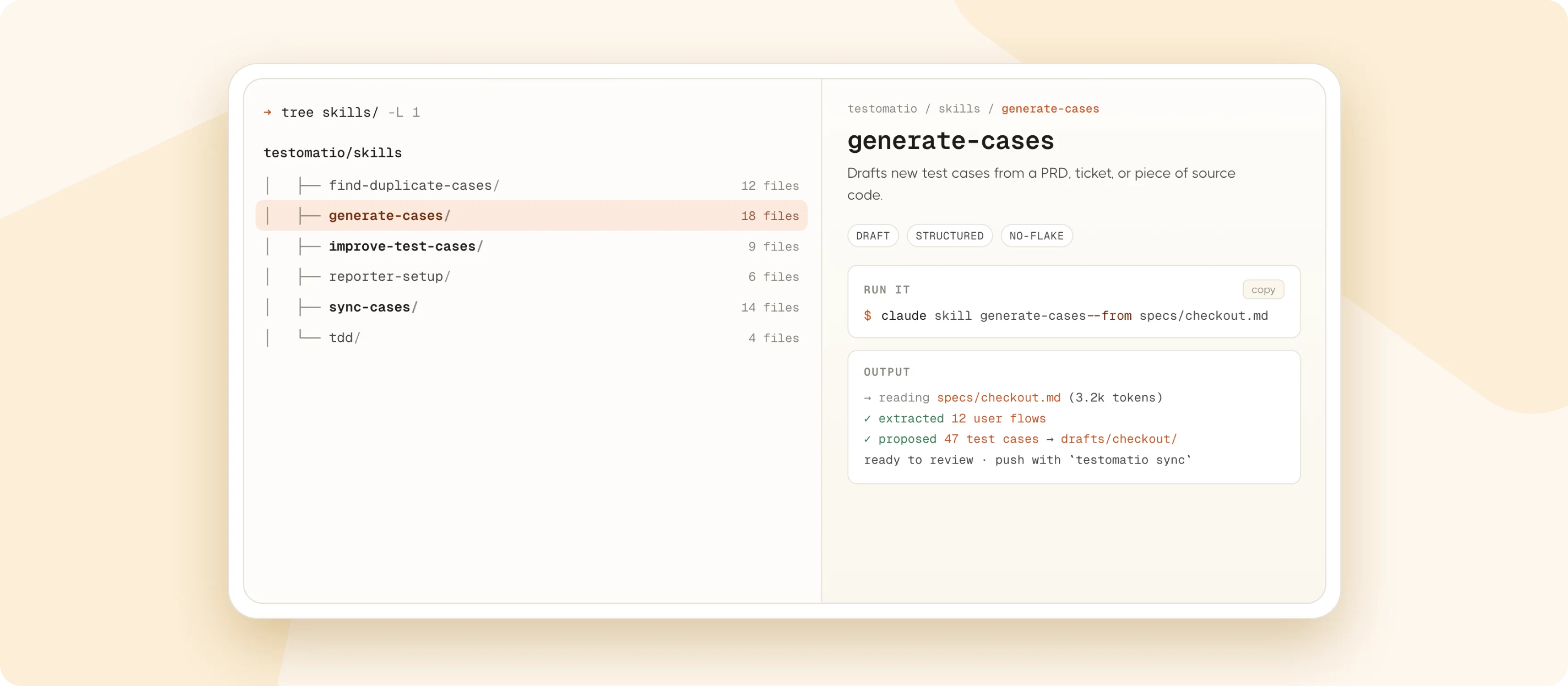Click the claude skill command line text
This screenshot has height=686, width=1568.
click(x=1074, y=316)
